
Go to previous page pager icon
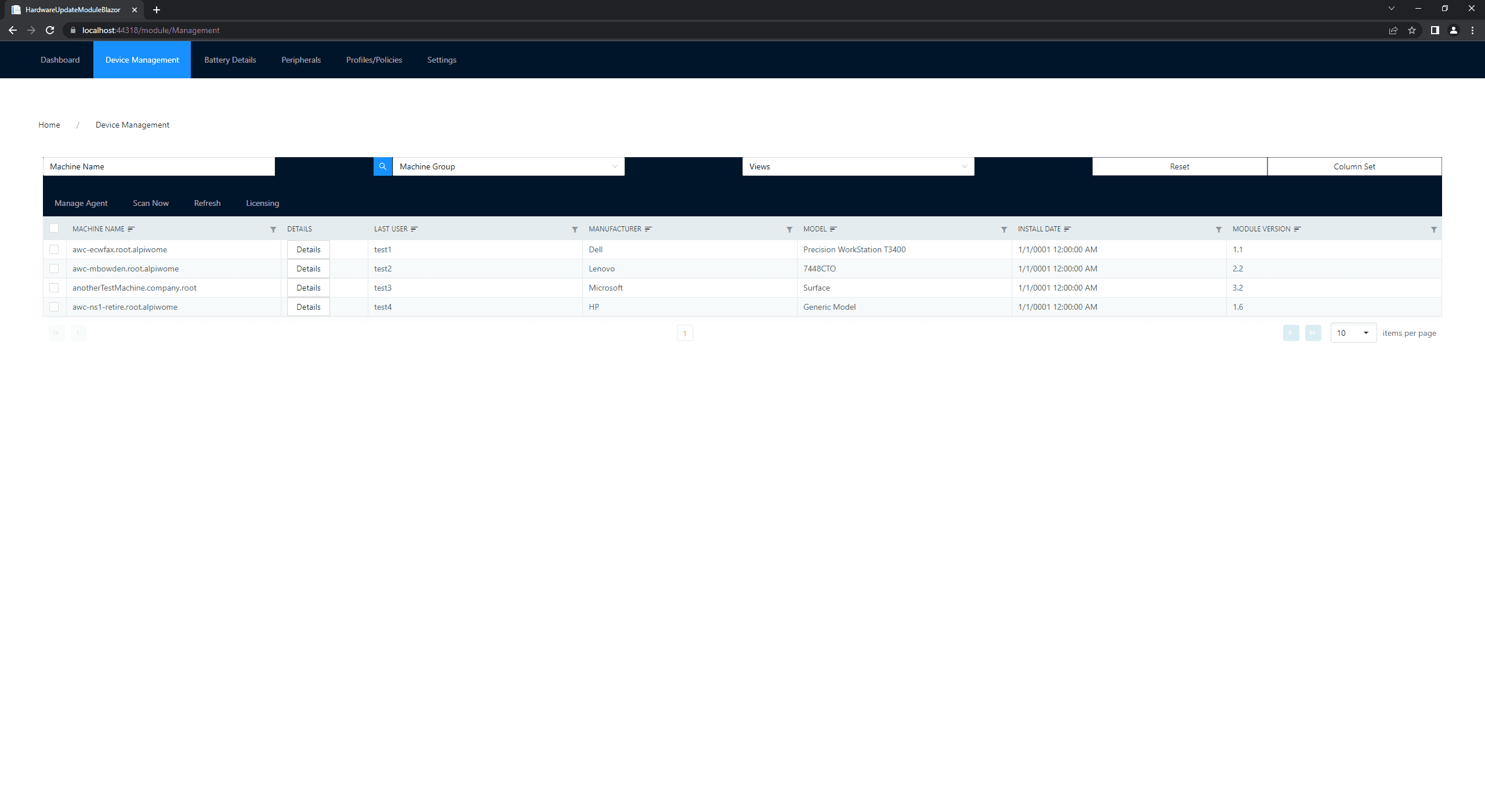(78, 333)
